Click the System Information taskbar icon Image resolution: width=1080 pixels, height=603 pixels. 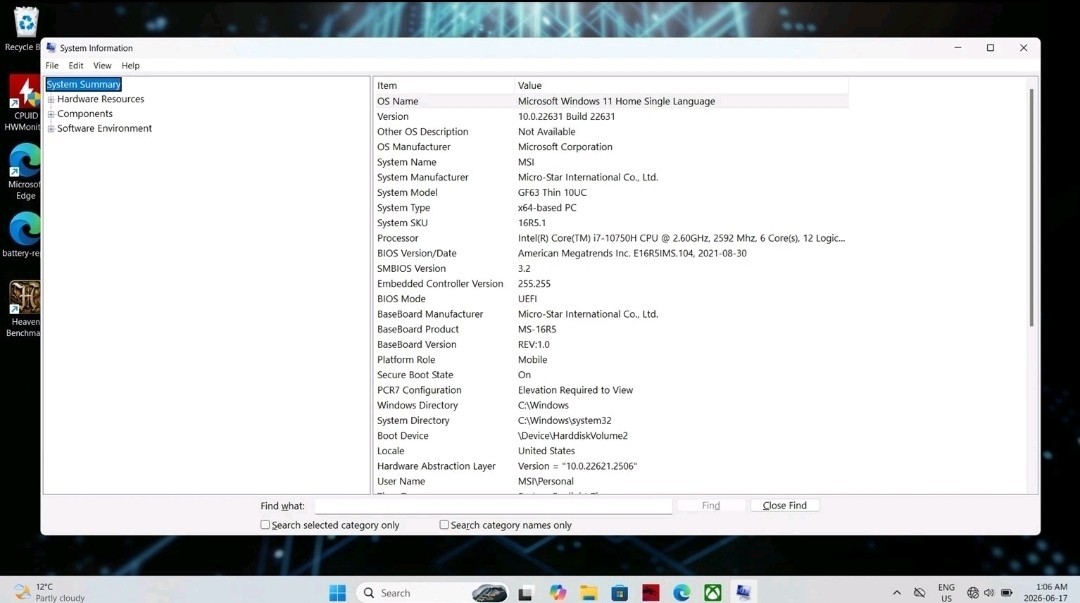(743, 592)
